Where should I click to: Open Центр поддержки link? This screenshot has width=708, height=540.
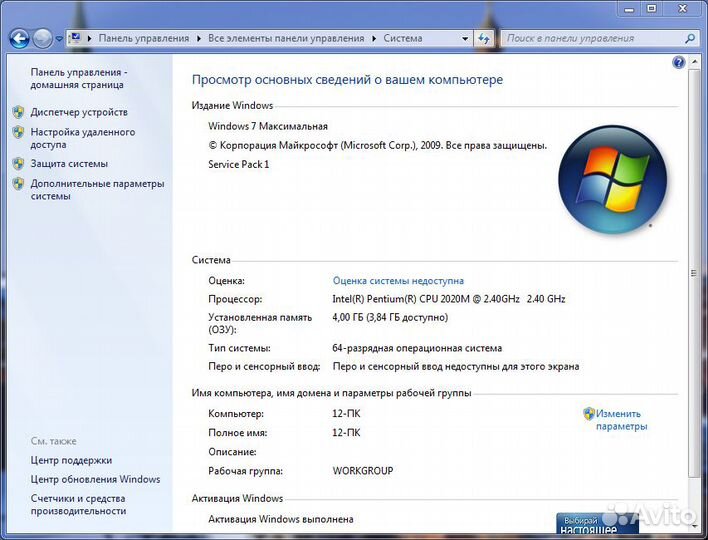[x=71, y=461]
